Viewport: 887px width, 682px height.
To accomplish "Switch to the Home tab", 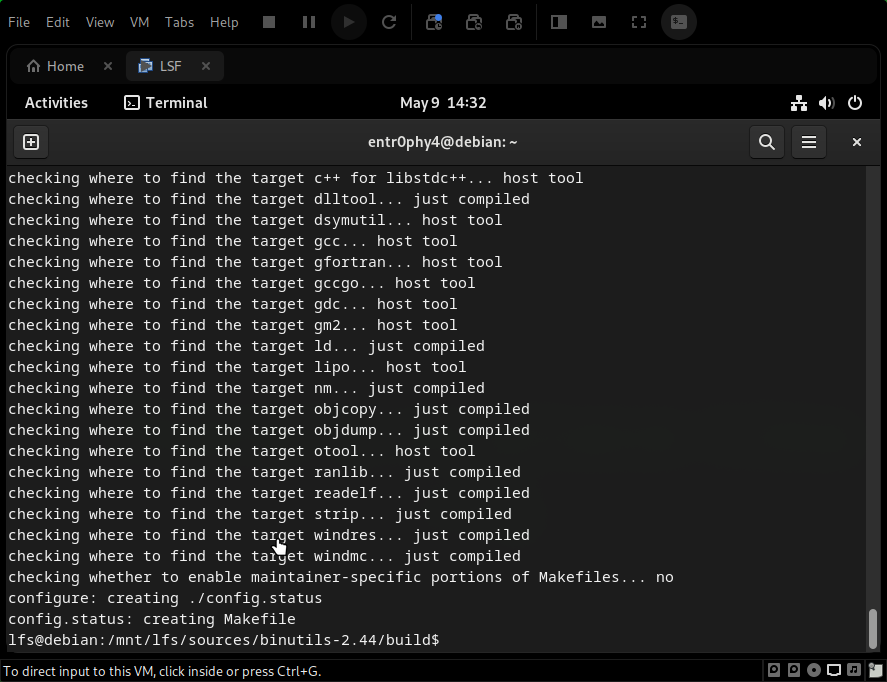I will (55, 66).
